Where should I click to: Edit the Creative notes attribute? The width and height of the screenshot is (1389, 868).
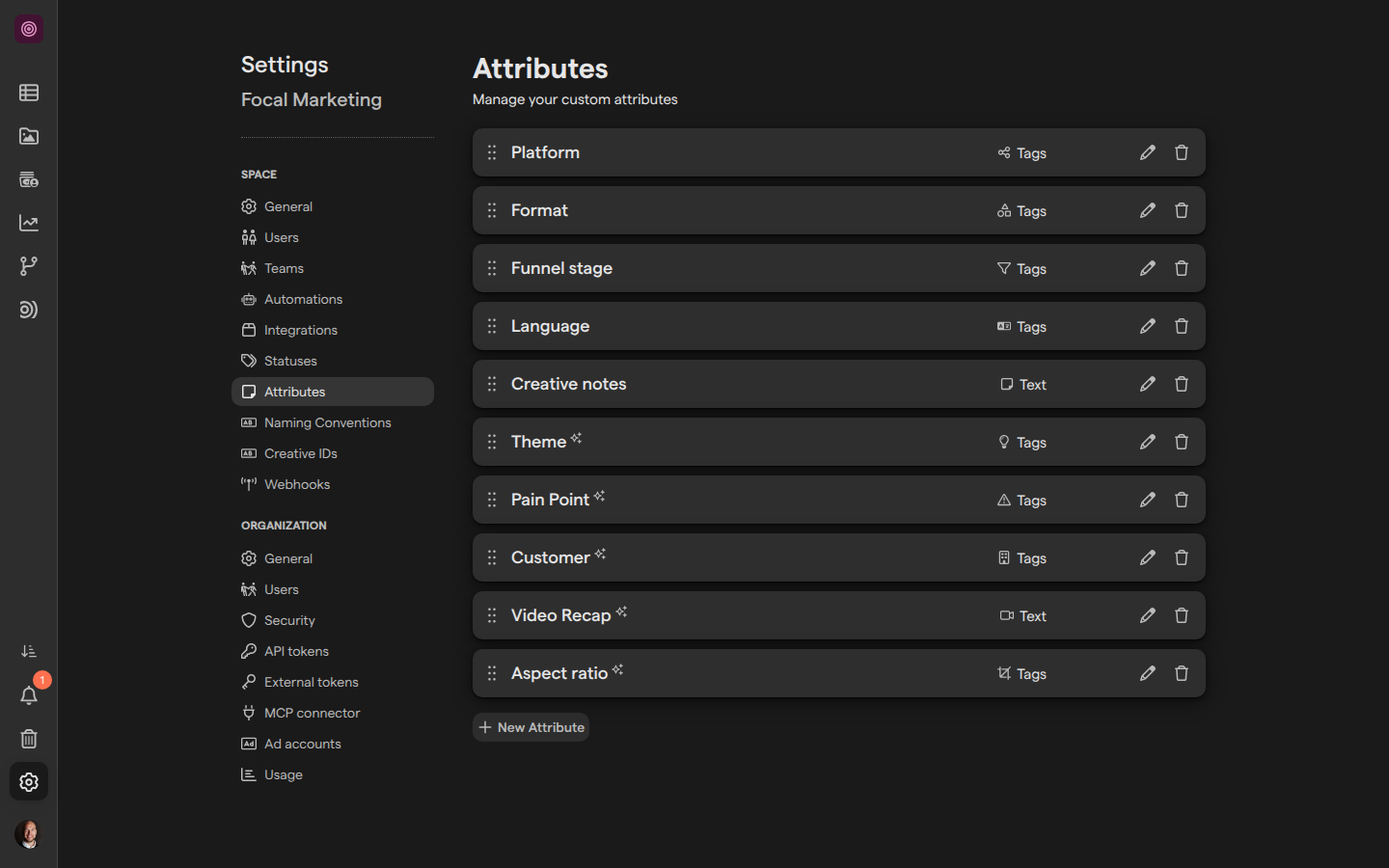[x=1147, y=384]
